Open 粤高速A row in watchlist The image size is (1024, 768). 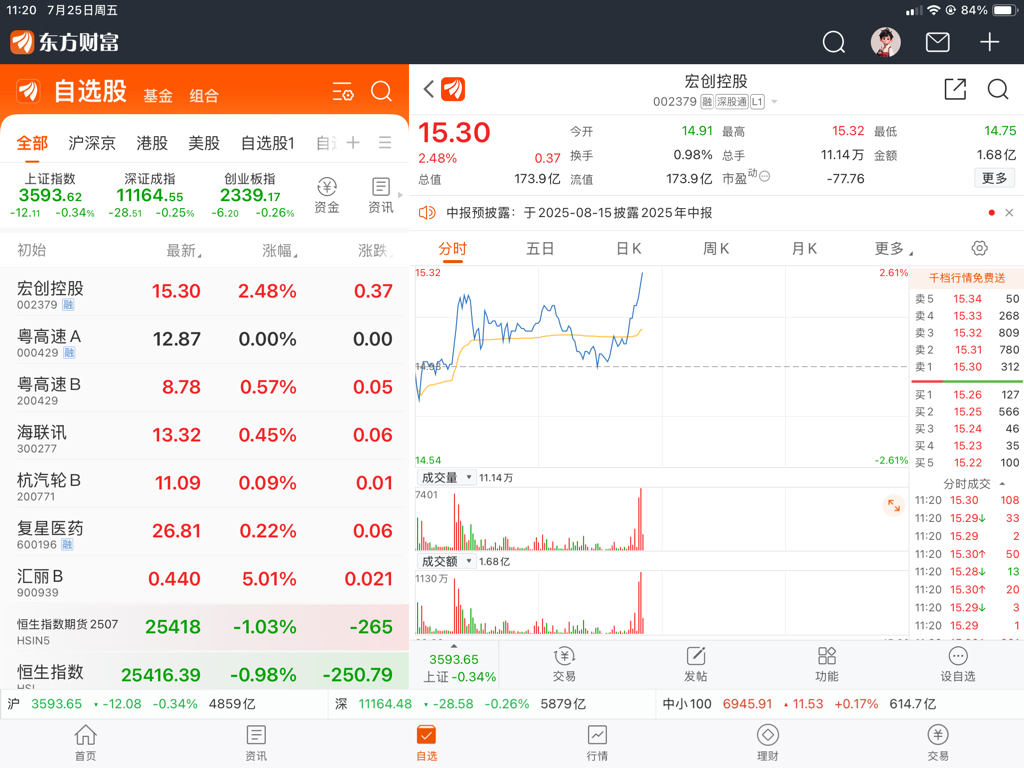[x=204, y=339]
